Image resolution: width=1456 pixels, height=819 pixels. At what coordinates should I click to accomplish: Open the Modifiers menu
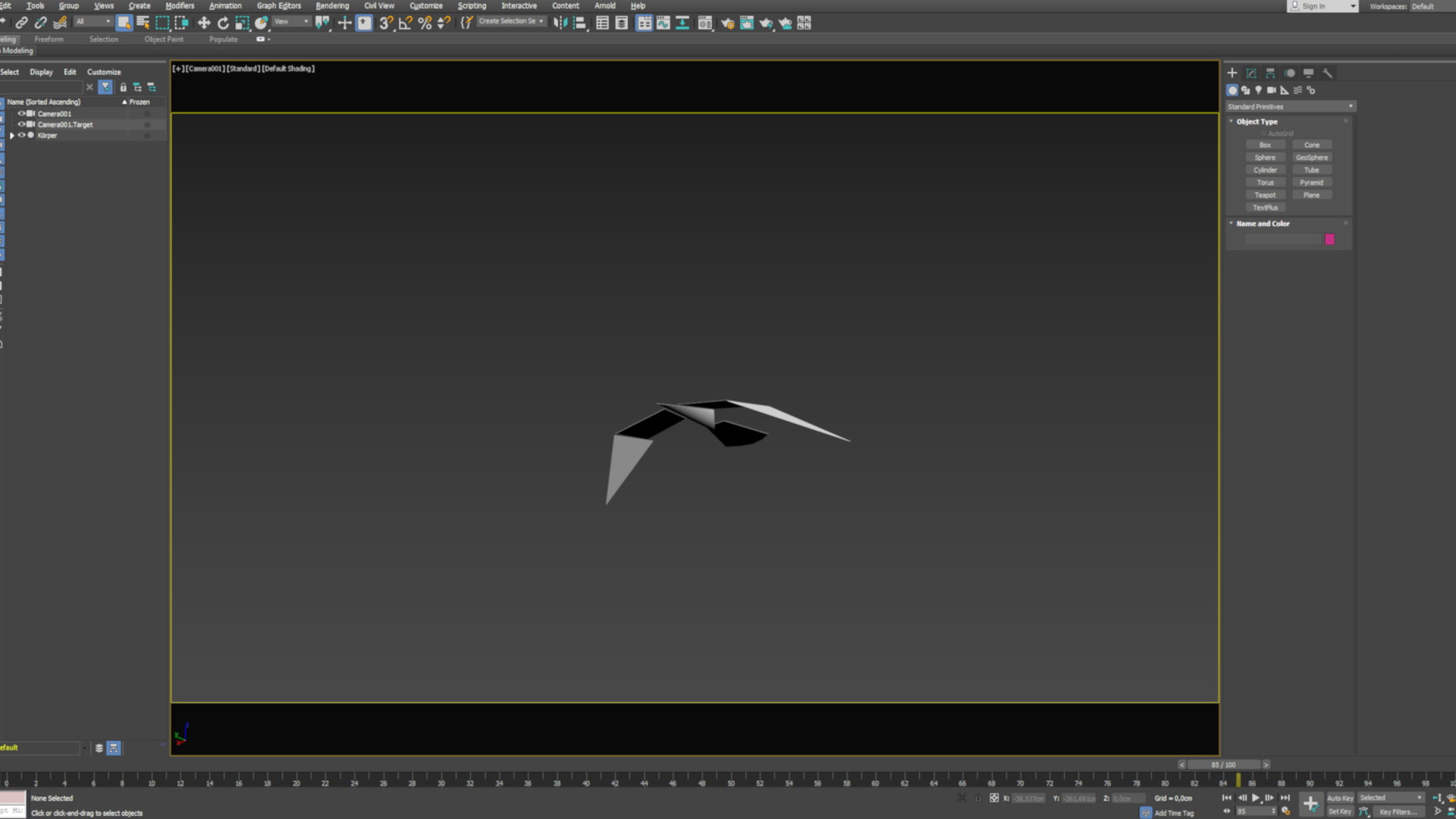(x=180, y=5)
